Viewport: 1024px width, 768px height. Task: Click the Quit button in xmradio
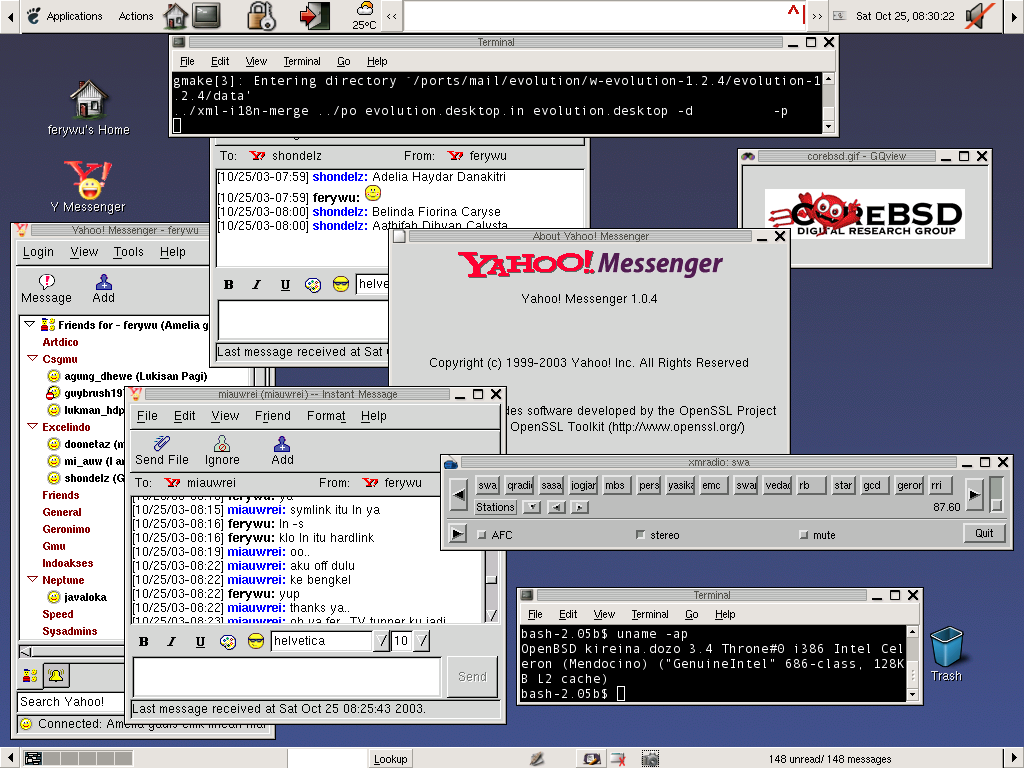point(984,533)
